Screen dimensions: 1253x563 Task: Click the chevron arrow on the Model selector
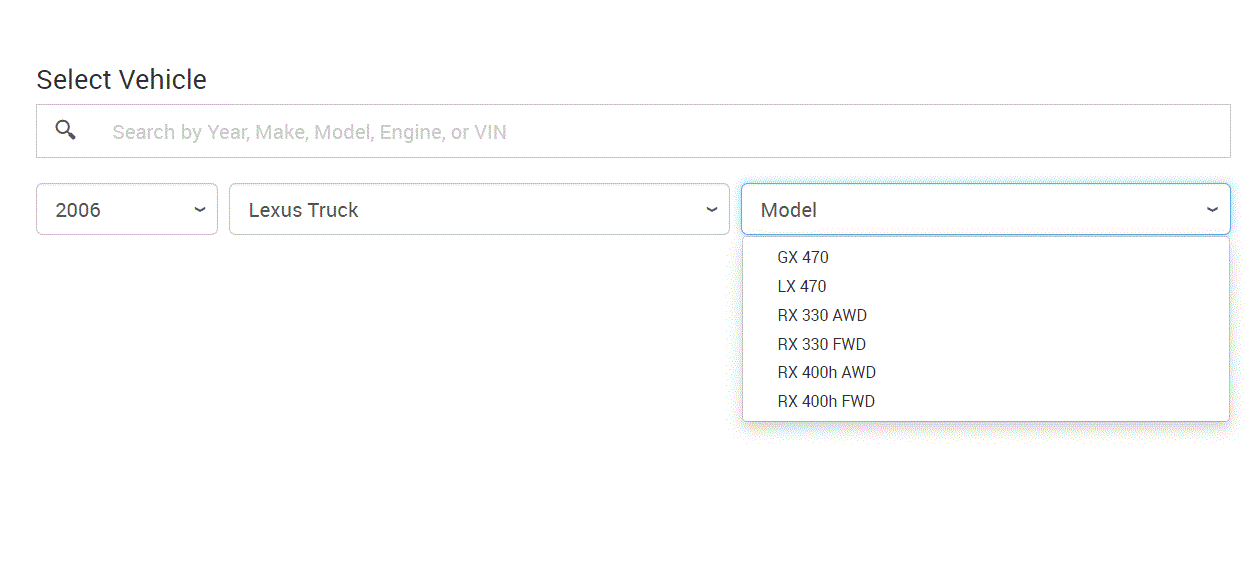[1212, 209]
